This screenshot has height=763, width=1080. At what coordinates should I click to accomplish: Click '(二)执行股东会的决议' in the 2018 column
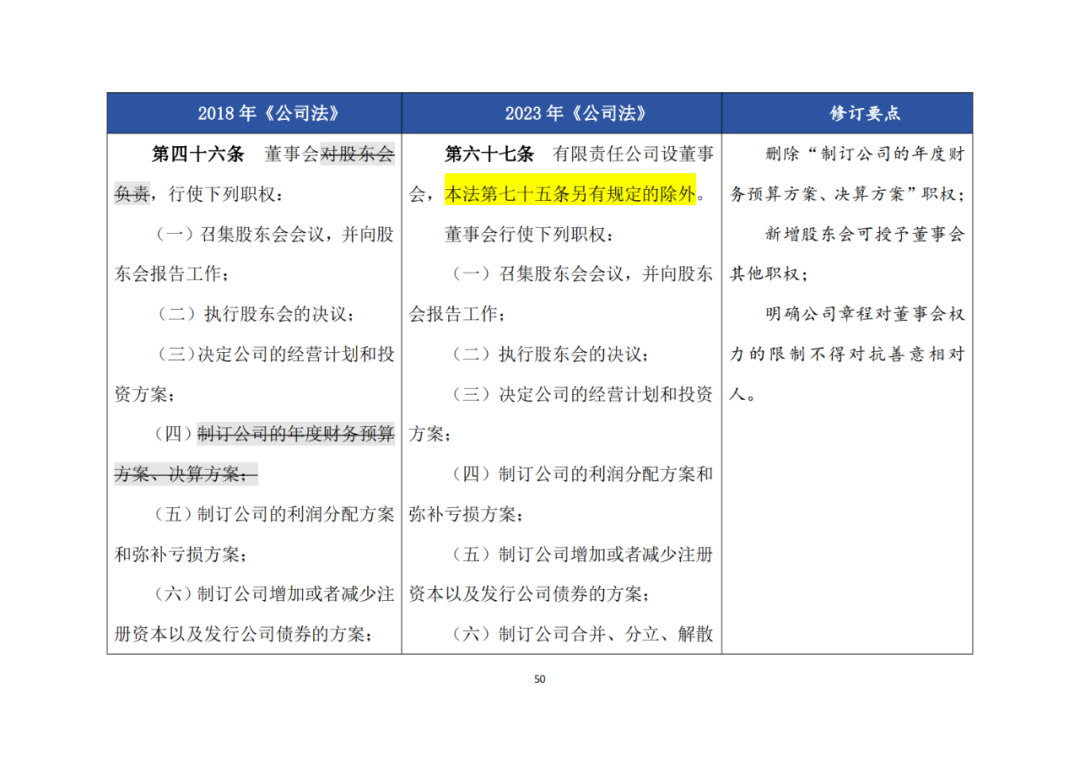tap(255, 314)
